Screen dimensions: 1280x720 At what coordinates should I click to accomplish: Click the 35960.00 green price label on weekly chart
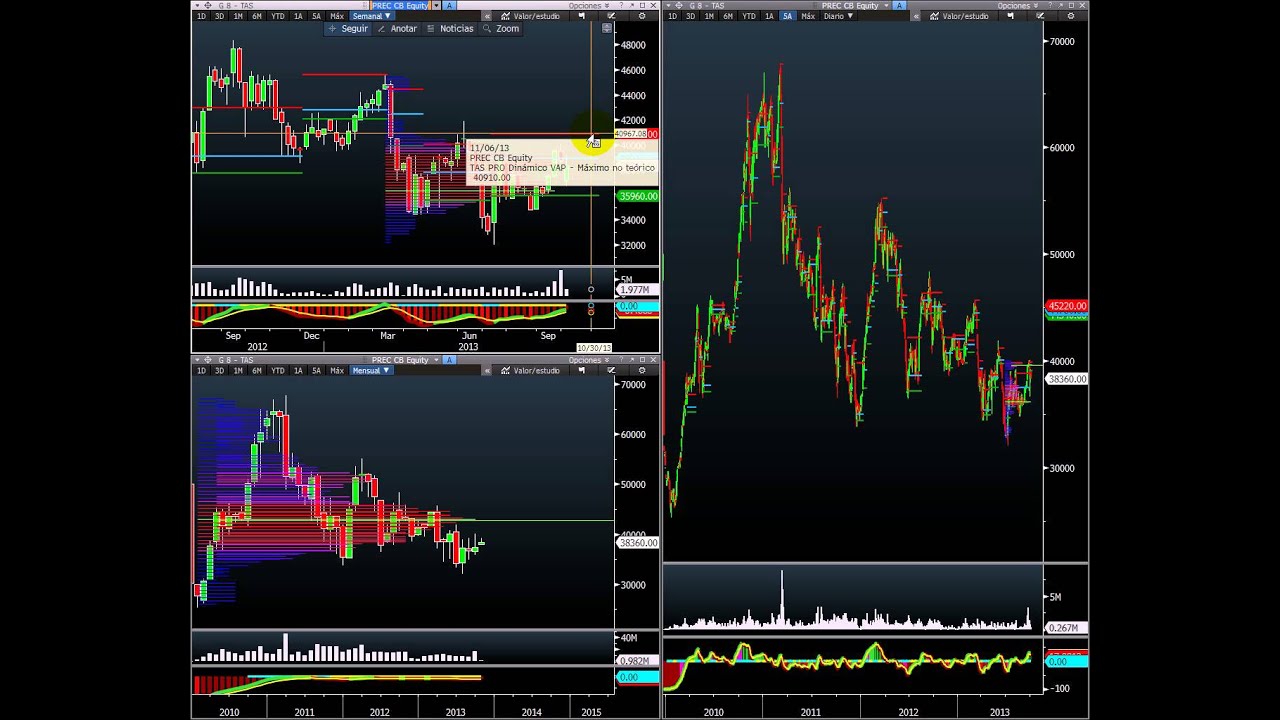(638, 196)
